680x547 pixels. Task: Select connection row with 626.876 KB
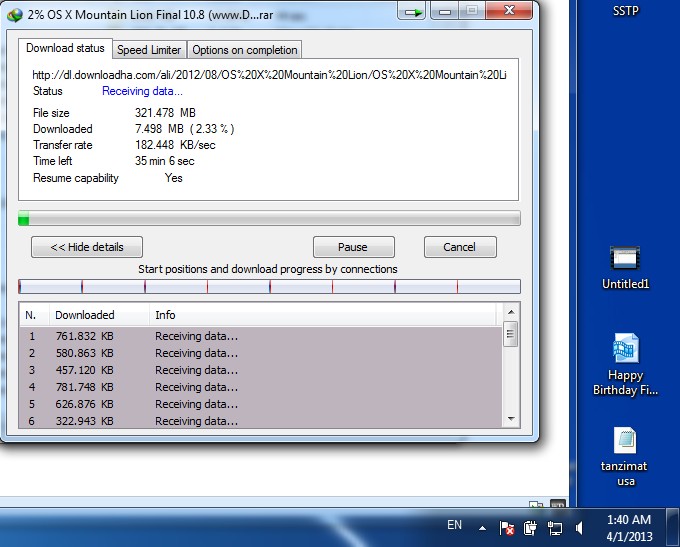(260, 404)
